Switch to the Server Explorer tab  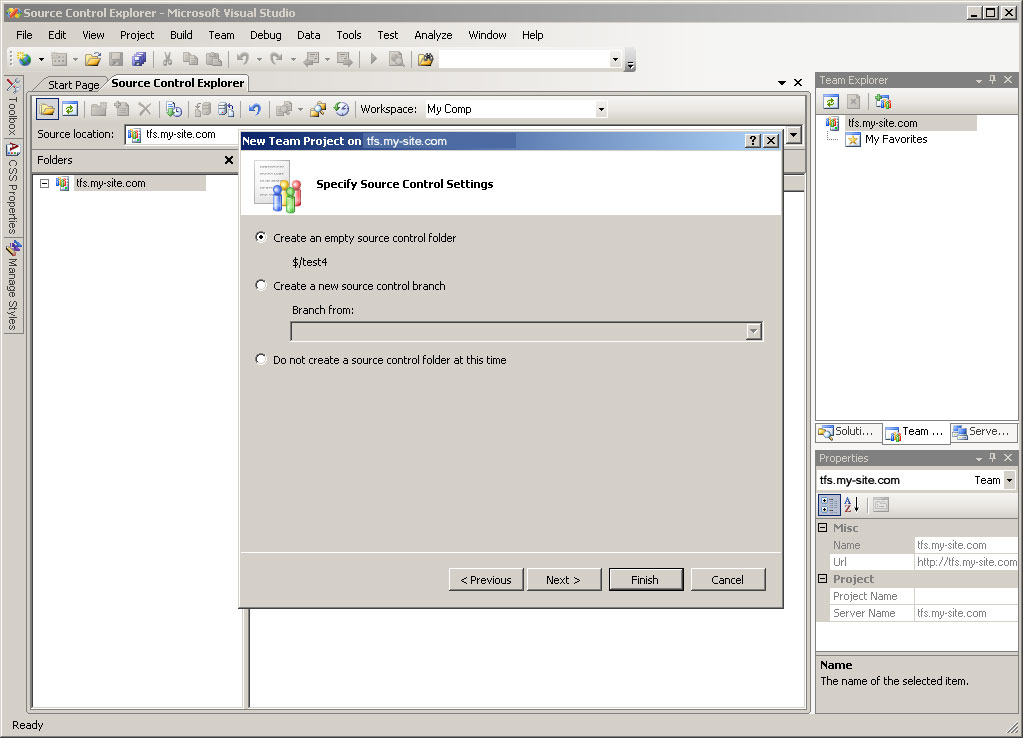tap(982, 431)
